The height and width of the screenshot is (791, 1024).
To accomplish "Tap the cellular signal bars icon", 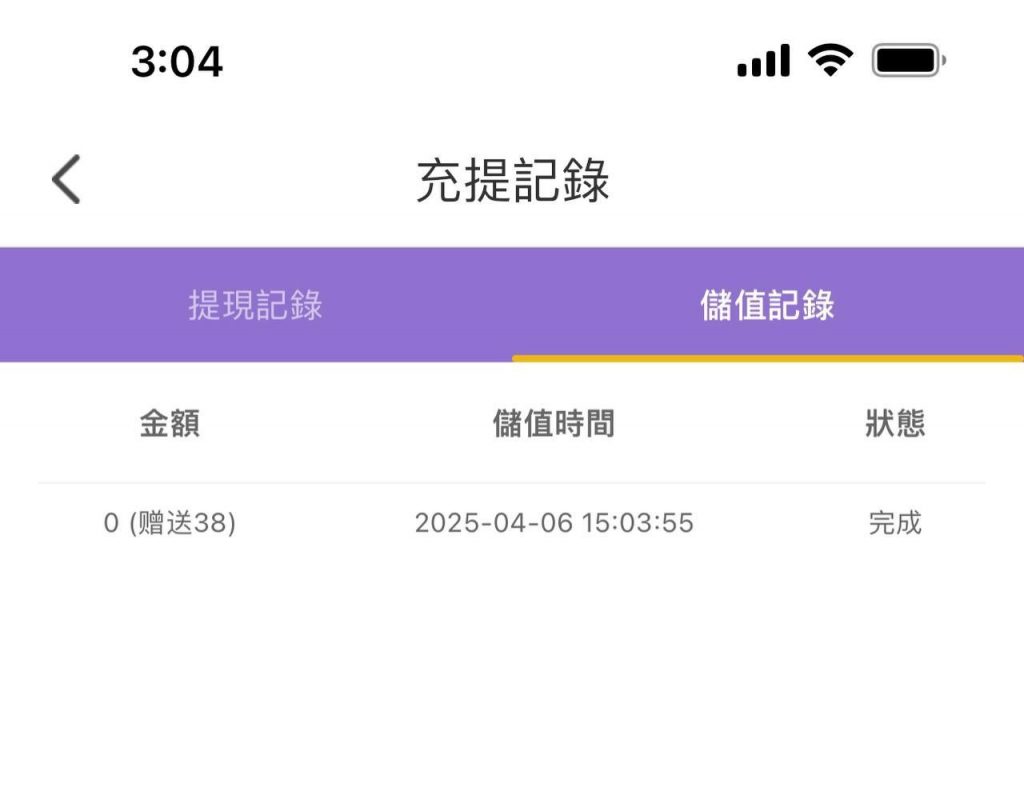I will tap(763, 62).
